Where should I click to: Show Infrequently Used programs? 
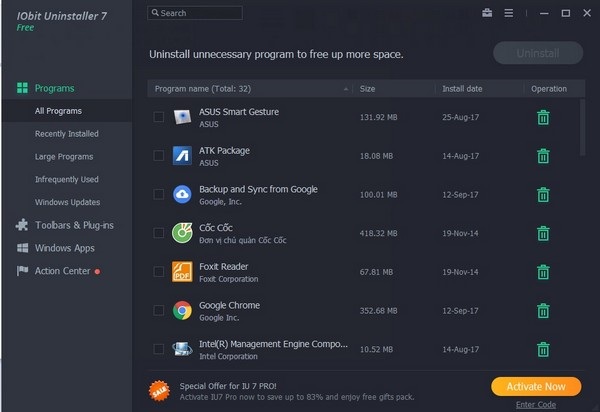67,179
